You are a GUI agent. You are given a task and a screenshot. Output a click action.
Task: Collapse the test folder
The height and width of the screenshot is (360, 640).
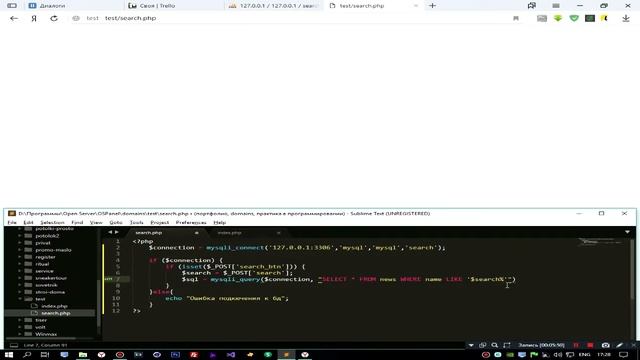(x=20, y=299)
